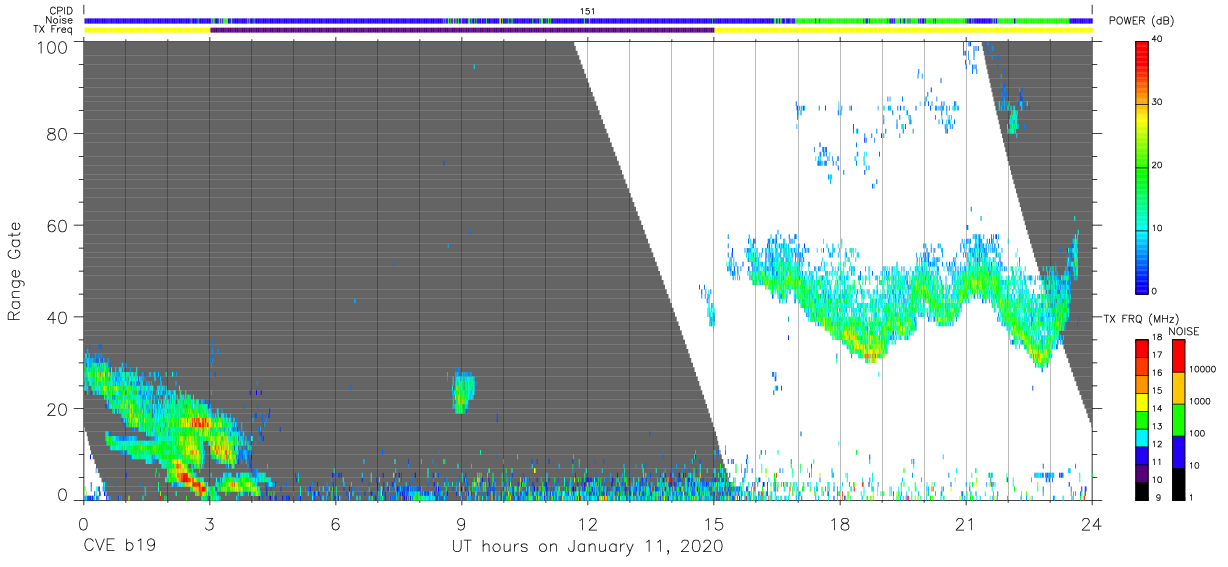Click the '21' hour tick label
Image resolution: width=1228 pixels, height=567 pixels.
(x=966, y=523)
